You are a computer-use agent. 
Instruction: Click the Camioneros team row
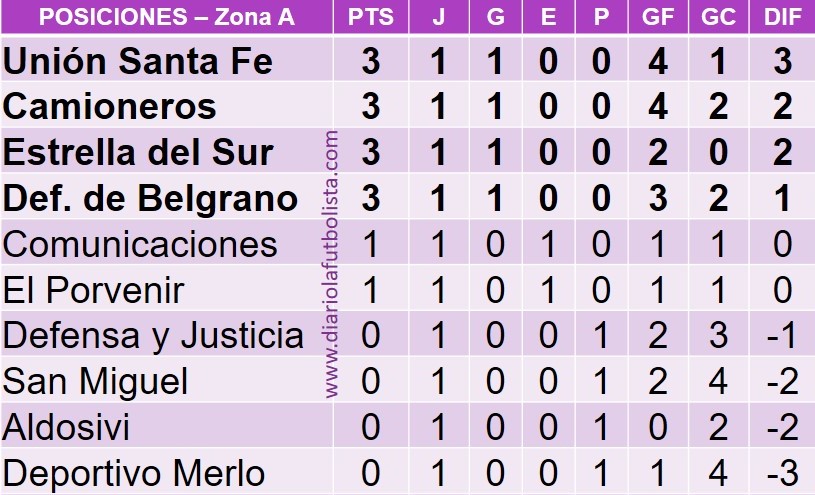(x=408, y=106)
